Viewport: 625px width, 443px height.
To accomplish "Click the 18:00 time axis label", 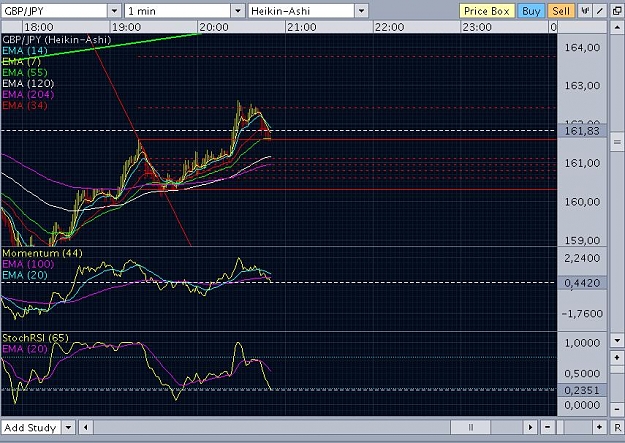I will pyautogui.click(x=38, y=27).
